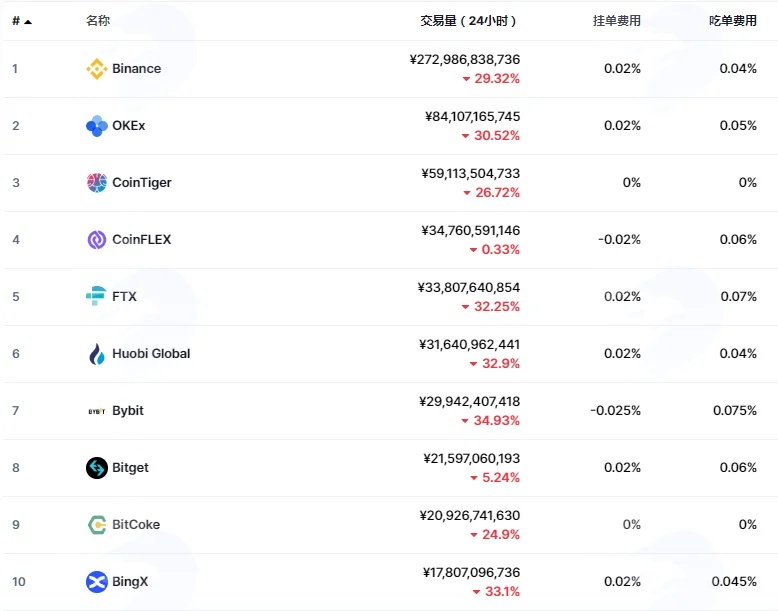This screenshot has width=778, height=611.
Task: Click the Bybit small logo icon
Action: coord(97,411)
